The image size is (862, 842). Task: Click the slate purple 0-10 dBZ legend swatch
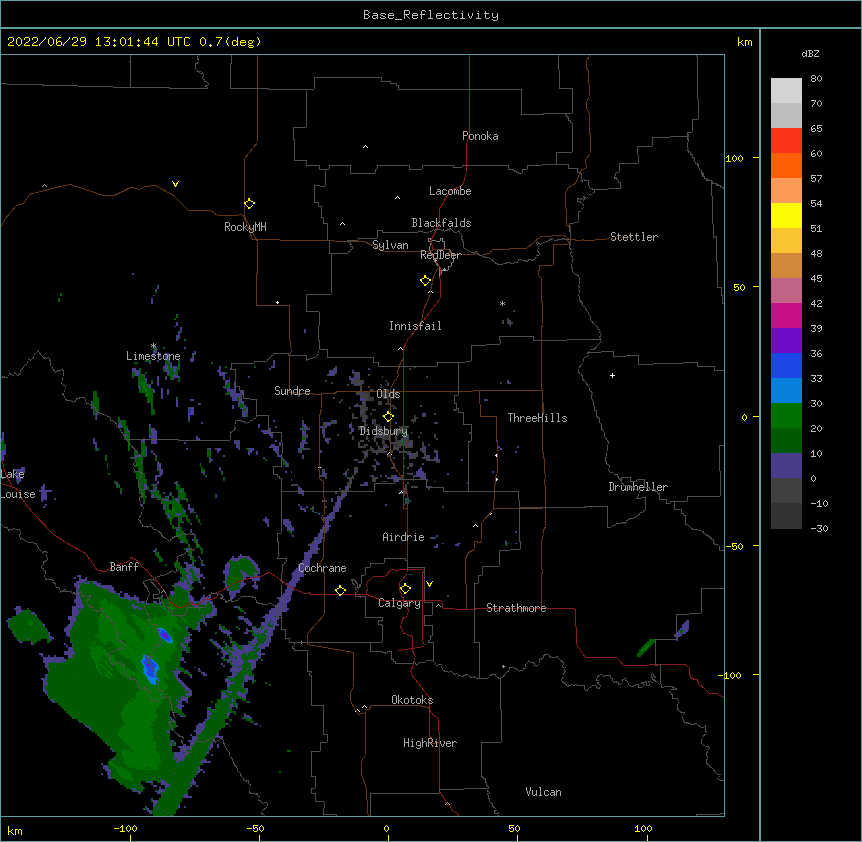pyautogui.click(x=786, y=466)
